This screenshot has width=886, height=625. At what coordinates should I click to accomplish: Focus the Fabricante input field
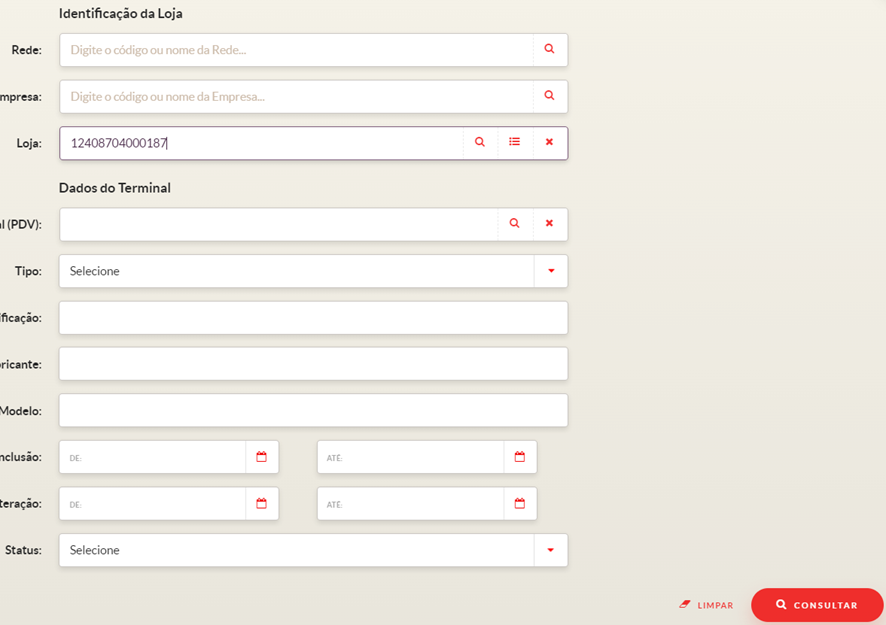click(314, 364)
